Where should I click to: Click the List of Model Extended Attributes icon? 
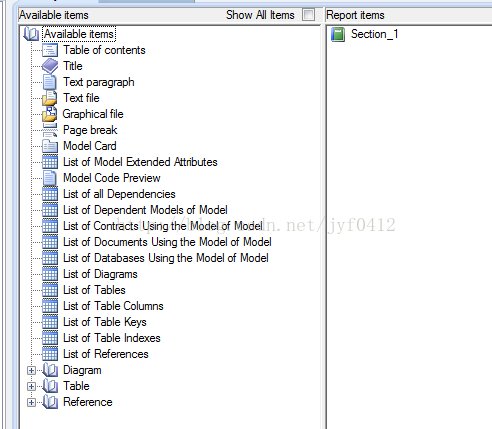(50, 162)
